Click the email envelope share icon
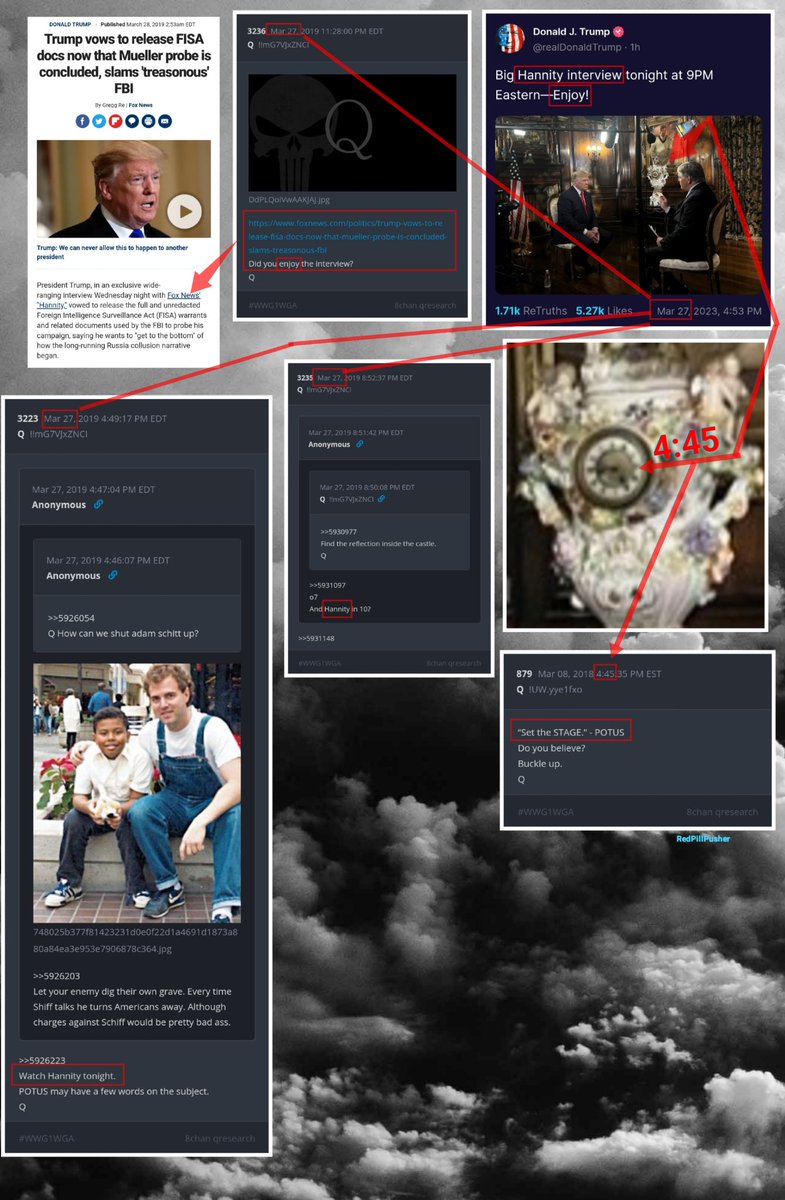Screen dimensions: 785x1200 point(165,121)
